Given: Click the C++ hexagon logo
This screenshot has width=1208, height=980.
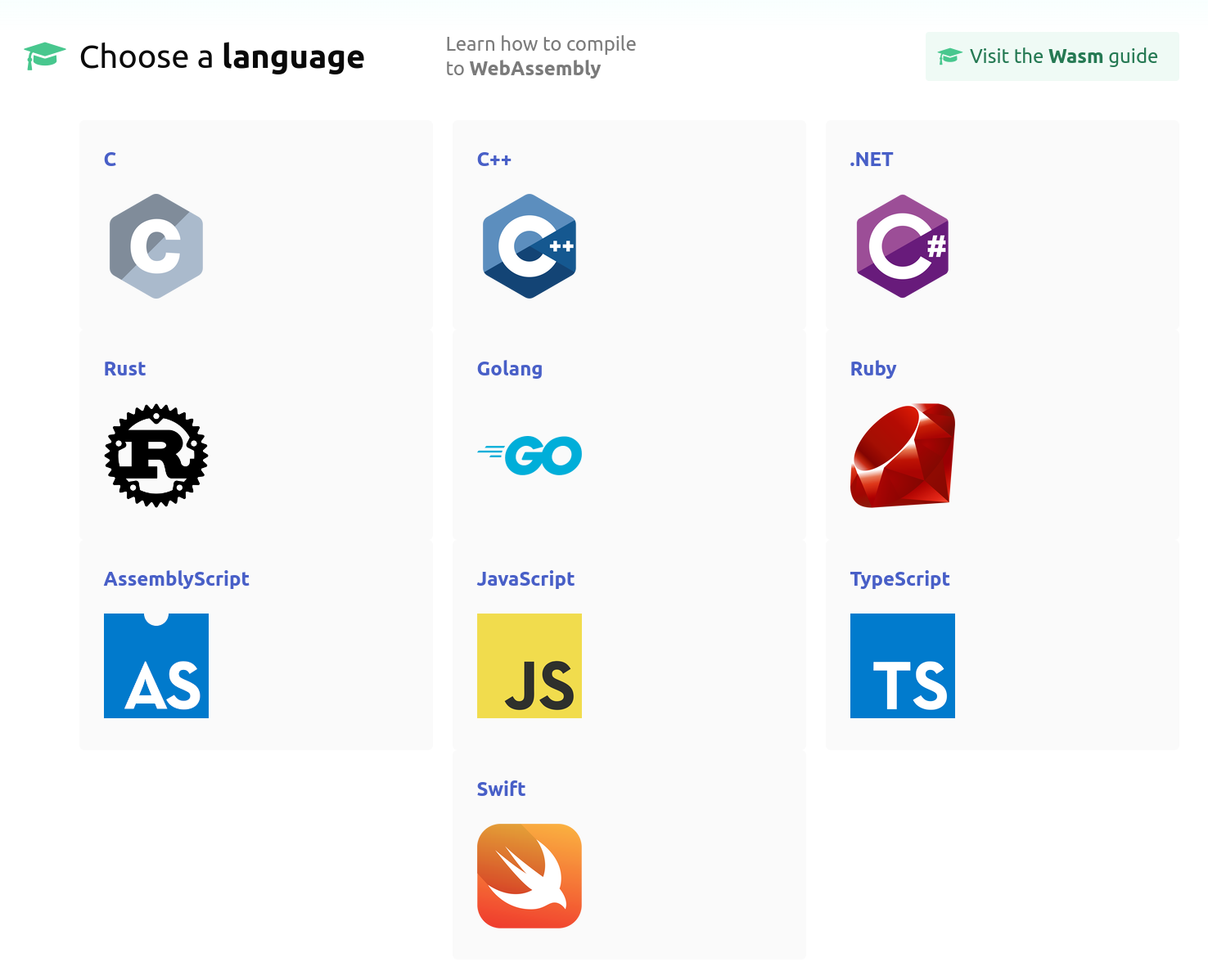Looking at the screenshot, I should pyautogui.click(x=530, y=246).
